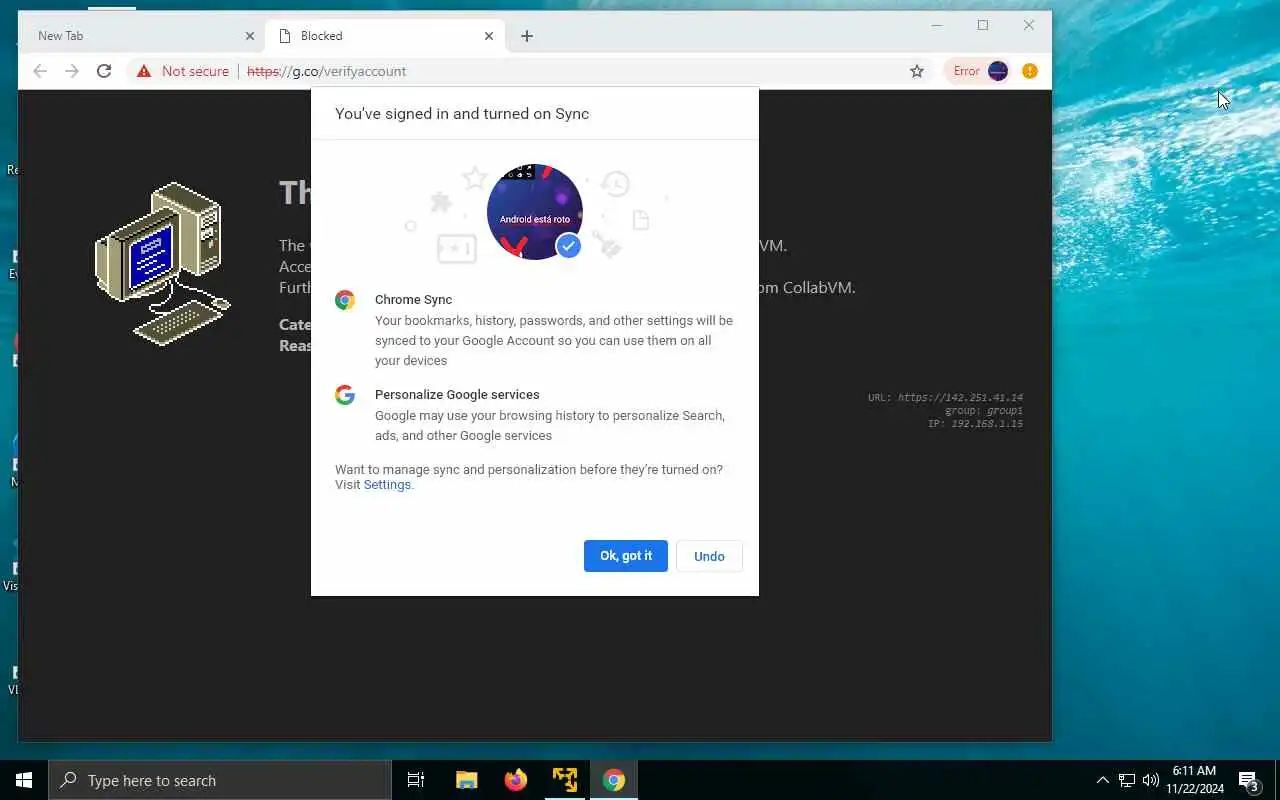Screen dimensions: 1280x800
Task: Minimize the Chrome window
Action: [x=937, y=26]
